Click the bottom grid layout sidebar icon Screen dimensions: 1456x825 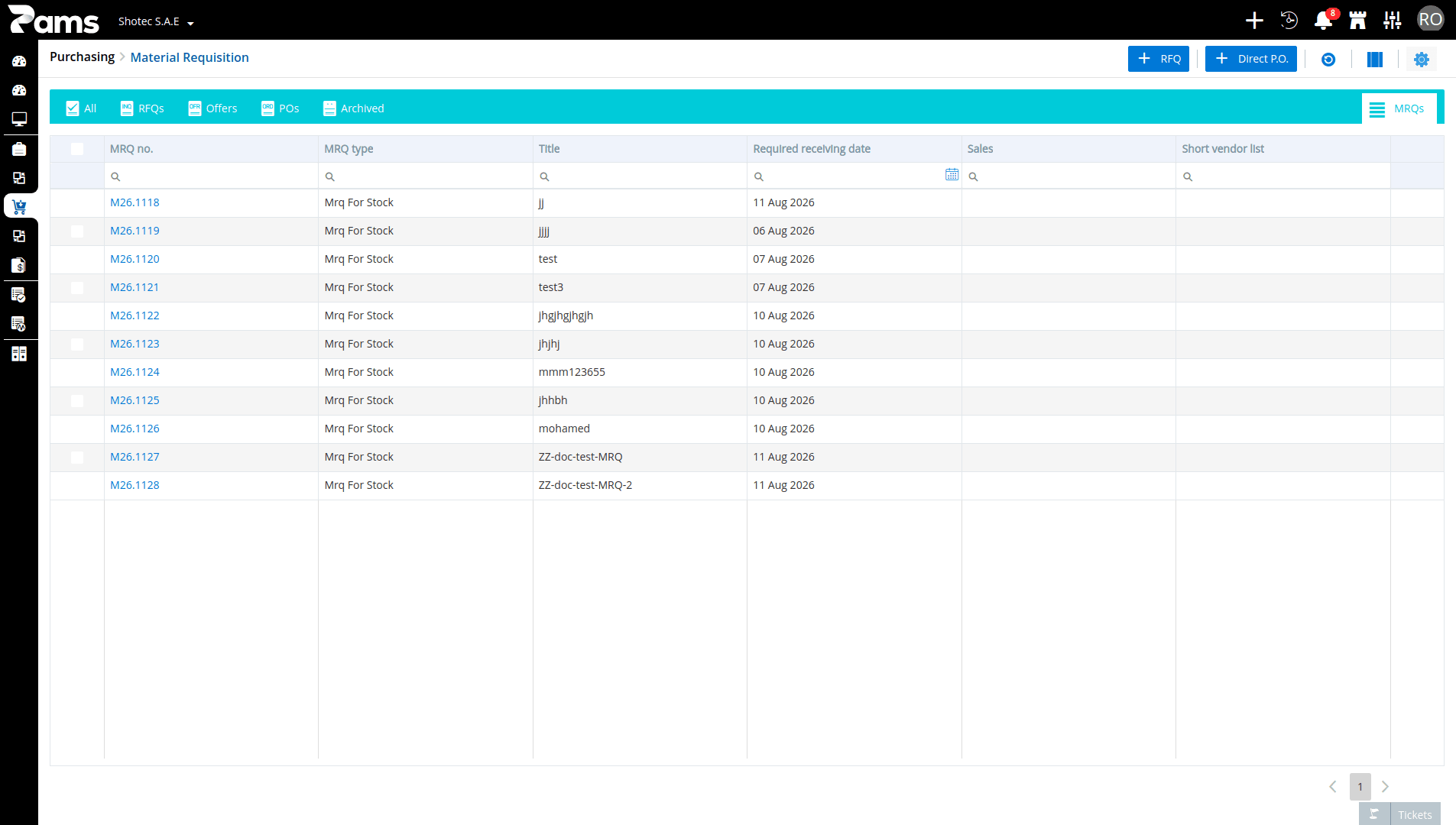(x=19, y=354)
